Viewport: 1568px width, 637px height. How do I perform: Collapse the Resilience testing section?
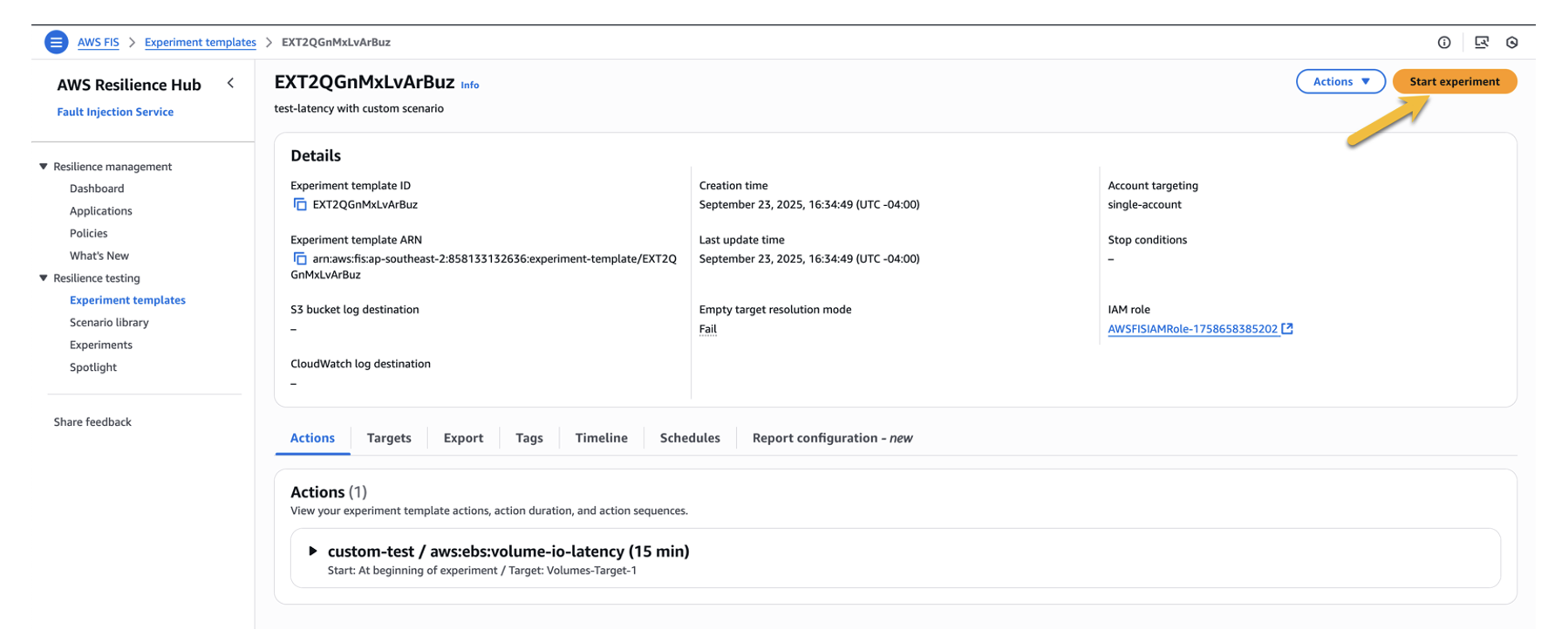click(44, 278)
